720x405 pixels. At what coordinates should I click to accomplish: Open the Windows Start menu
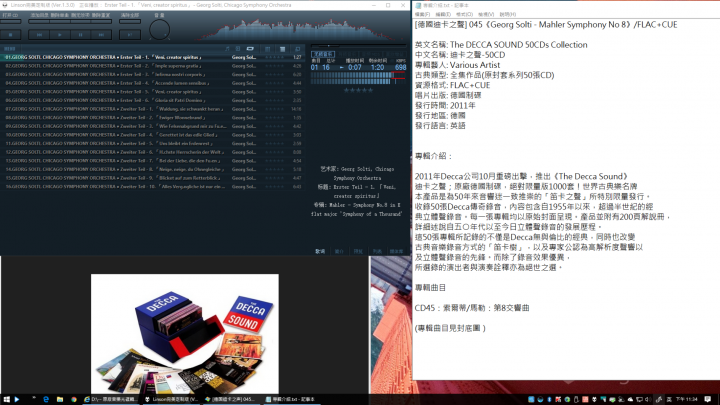click(6, 399)
